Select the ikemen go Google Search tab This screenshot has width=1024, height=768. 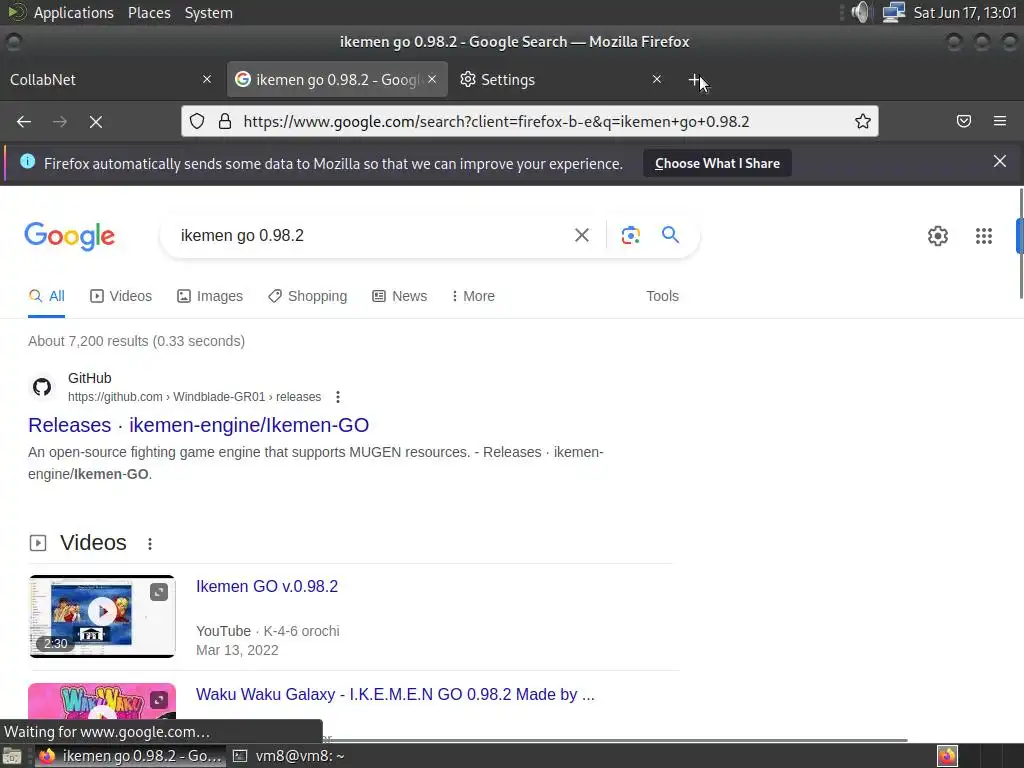coord(337,80)
